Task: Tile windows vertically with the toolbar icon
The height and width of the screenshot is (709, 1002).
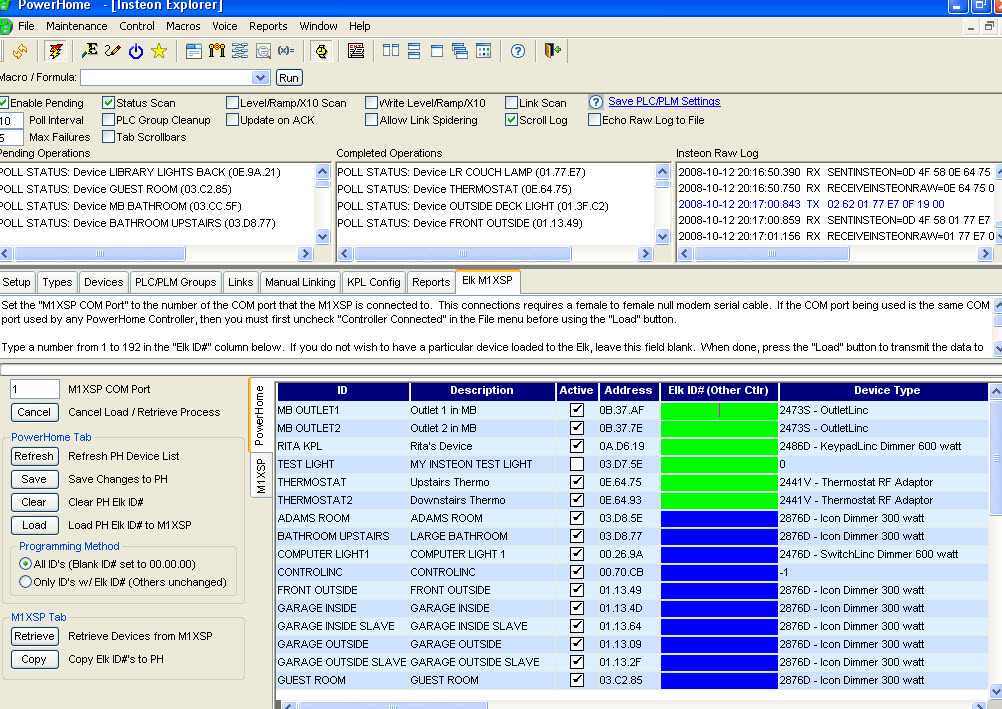Action: (x=390, y=51)
